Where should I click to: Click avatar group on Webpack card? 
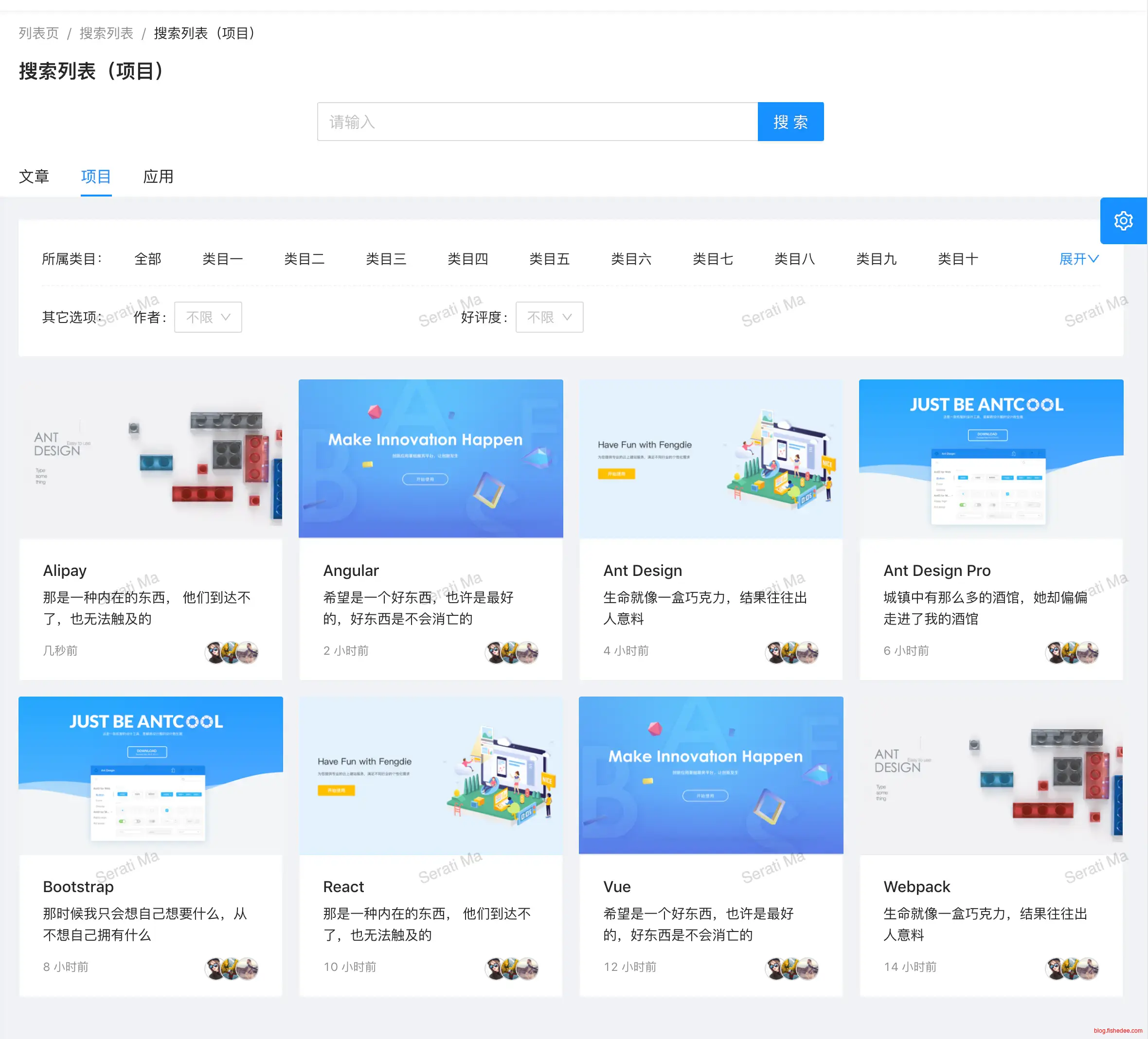coord(1072,968)
